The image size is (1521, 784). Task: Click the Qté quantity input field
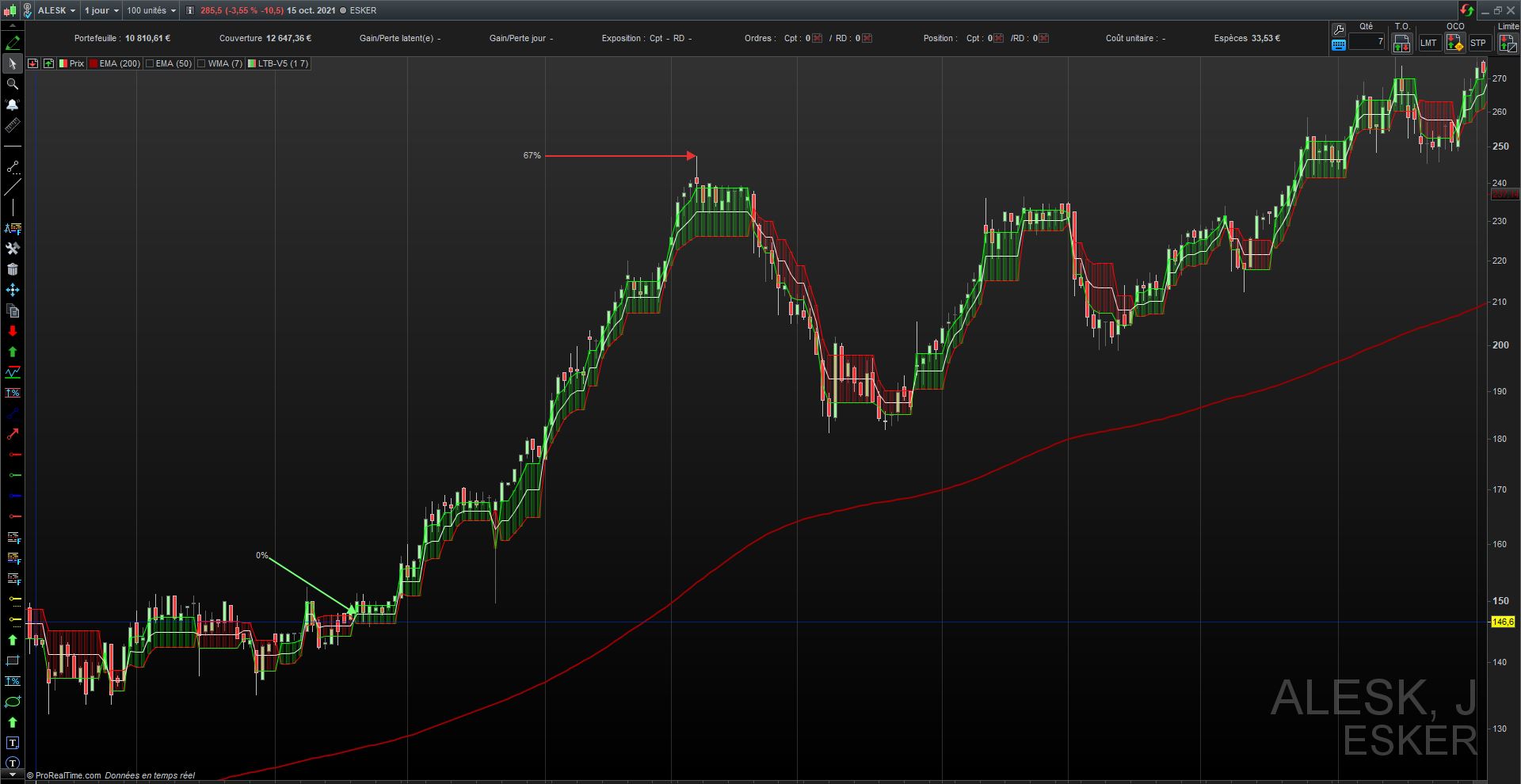[x=1367, y=41]
